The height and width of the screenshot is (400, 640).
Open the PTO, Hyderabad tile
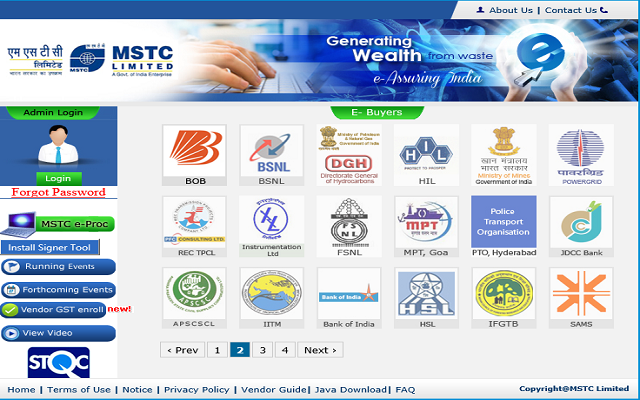click(504, 227)
